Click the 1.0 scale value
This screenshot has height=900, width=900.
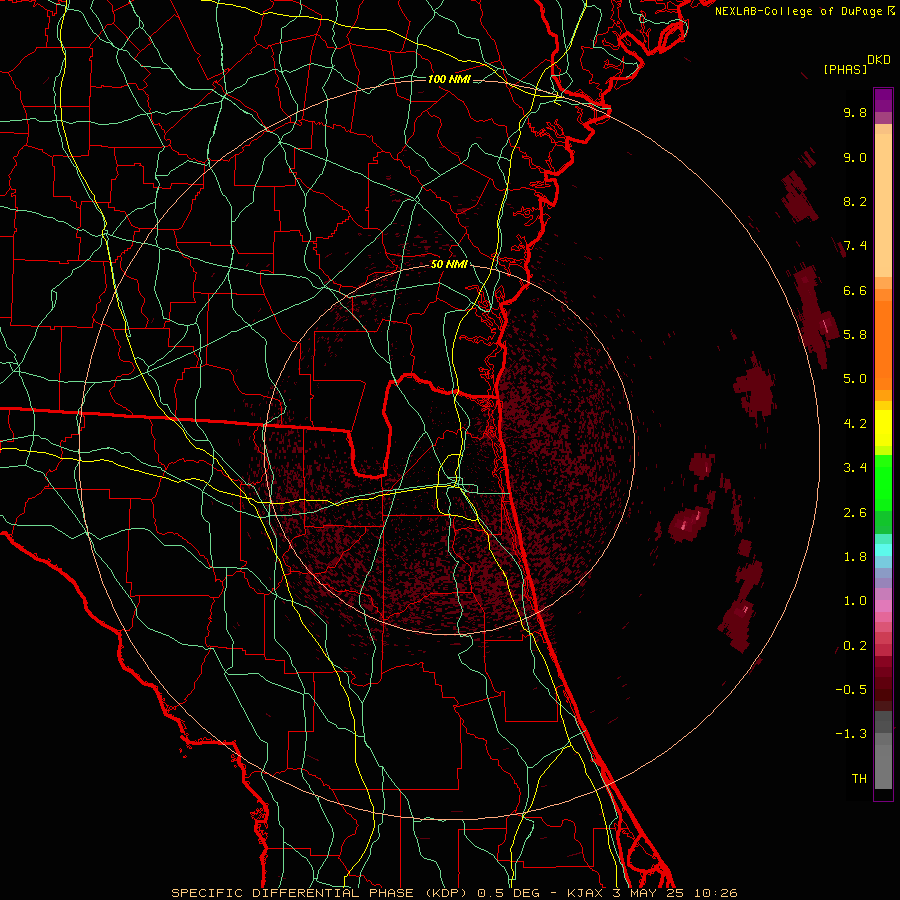[855, 601]
